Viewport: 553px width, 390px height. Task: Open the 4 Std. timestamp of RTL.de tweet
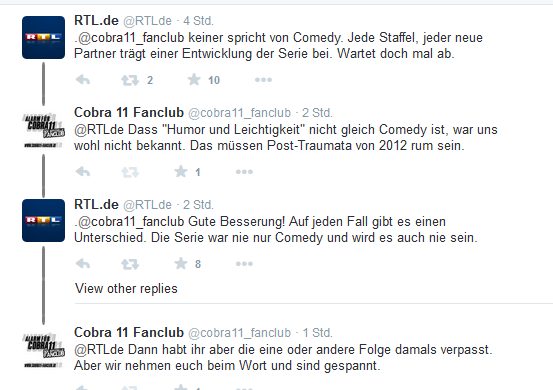click(x=199, y=21)
